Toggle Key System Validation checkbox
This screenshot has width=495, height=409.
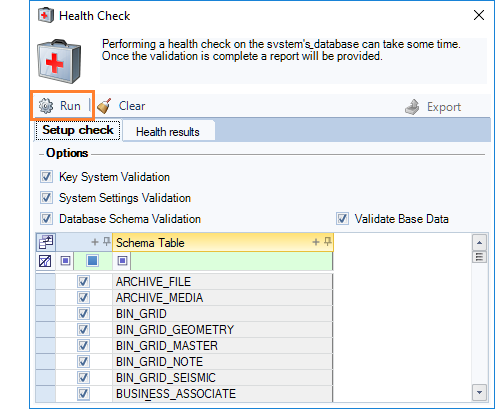pyautogui.click(x=46, y=177)
